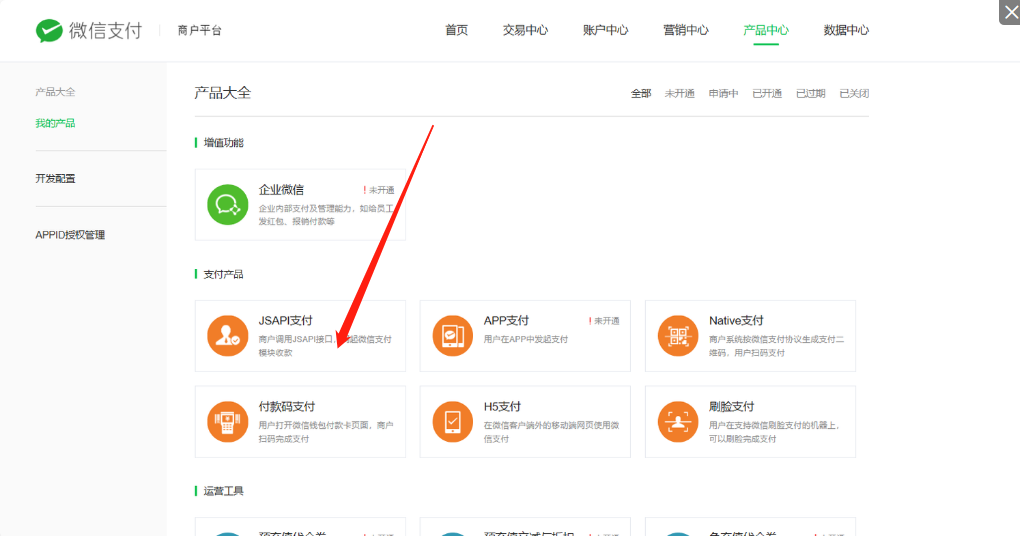This screenshot has height=536, width=1020.
Task: Click Native支付 description about 二维码
Action: [776, 346]
